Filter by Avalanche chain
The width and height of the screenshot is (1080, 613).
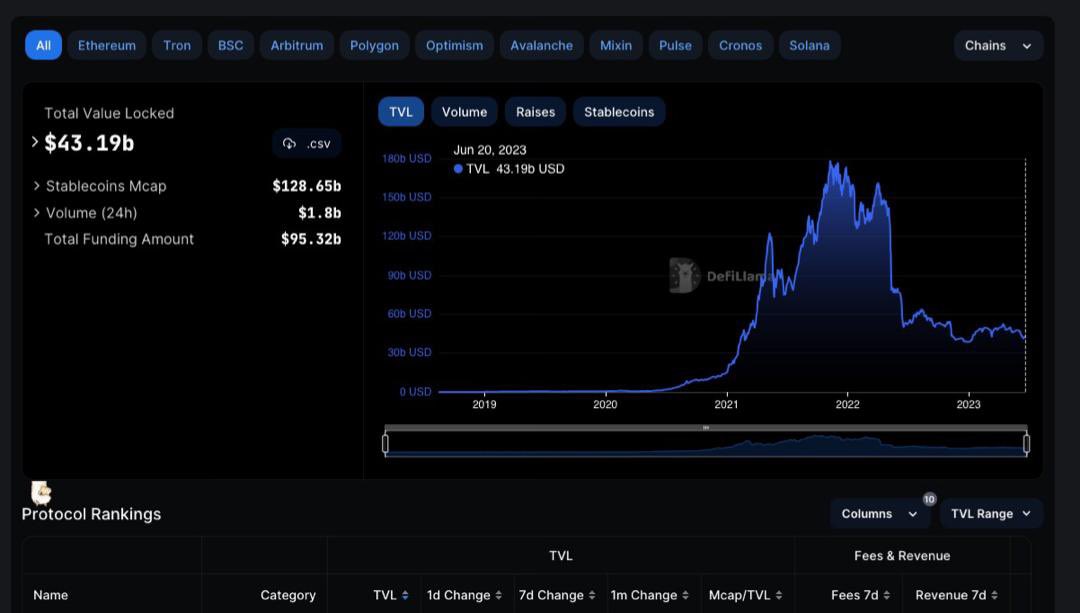point(541,45)
